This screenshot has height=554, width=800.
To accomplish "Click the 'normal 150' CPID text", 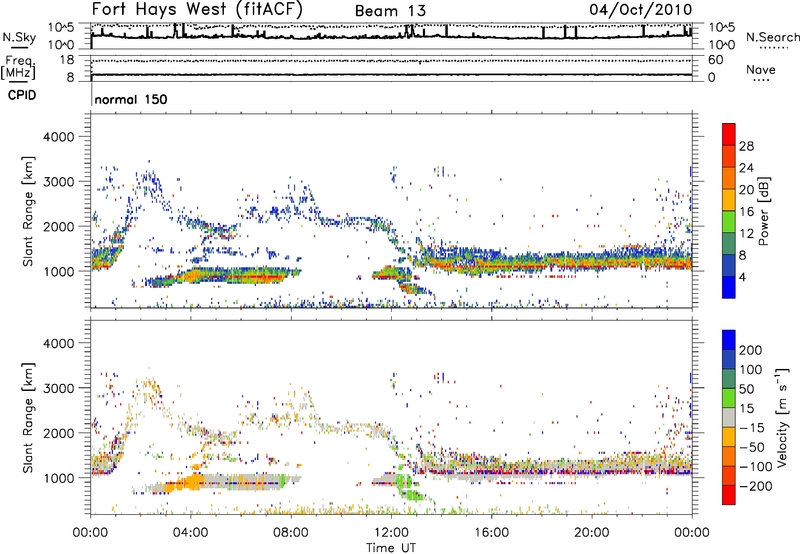I will click(131, 99).
